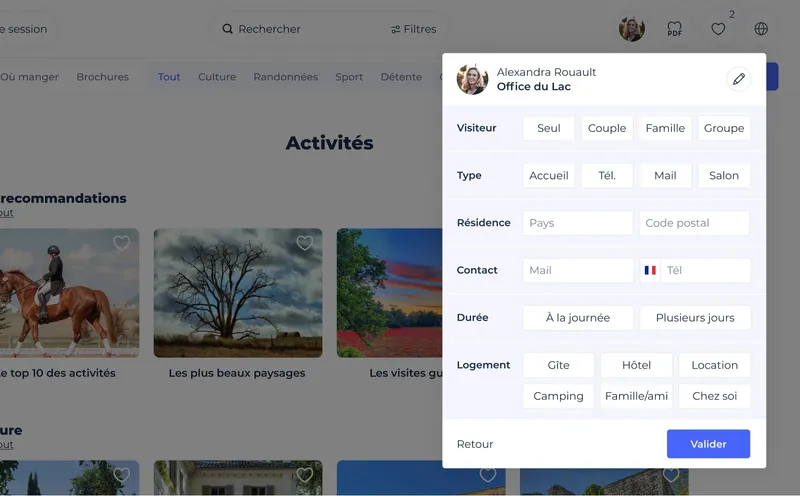Open language globe icon
The height and width of the screenshot is (496, 800).
click(761, 29)
